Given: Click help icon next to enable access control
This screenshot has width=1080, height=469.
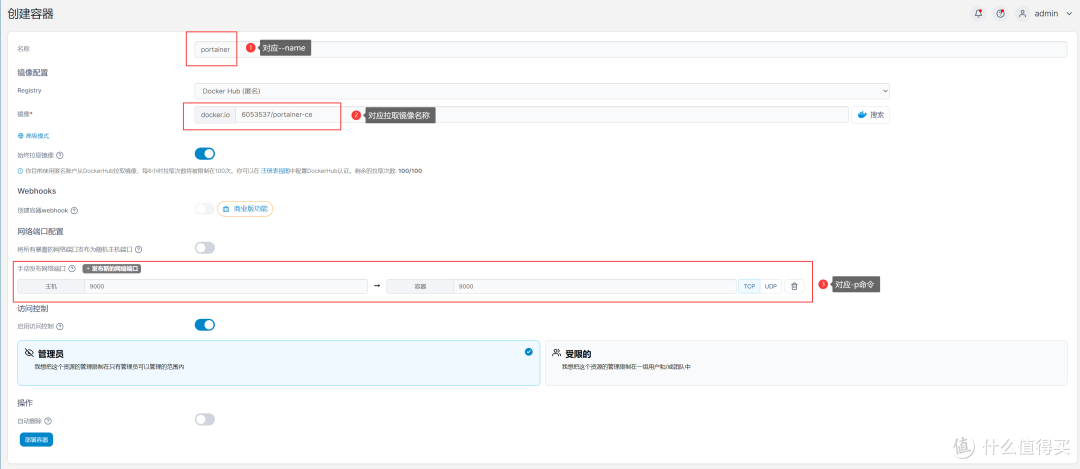Looking at the screenshot, I should point(60,326).
